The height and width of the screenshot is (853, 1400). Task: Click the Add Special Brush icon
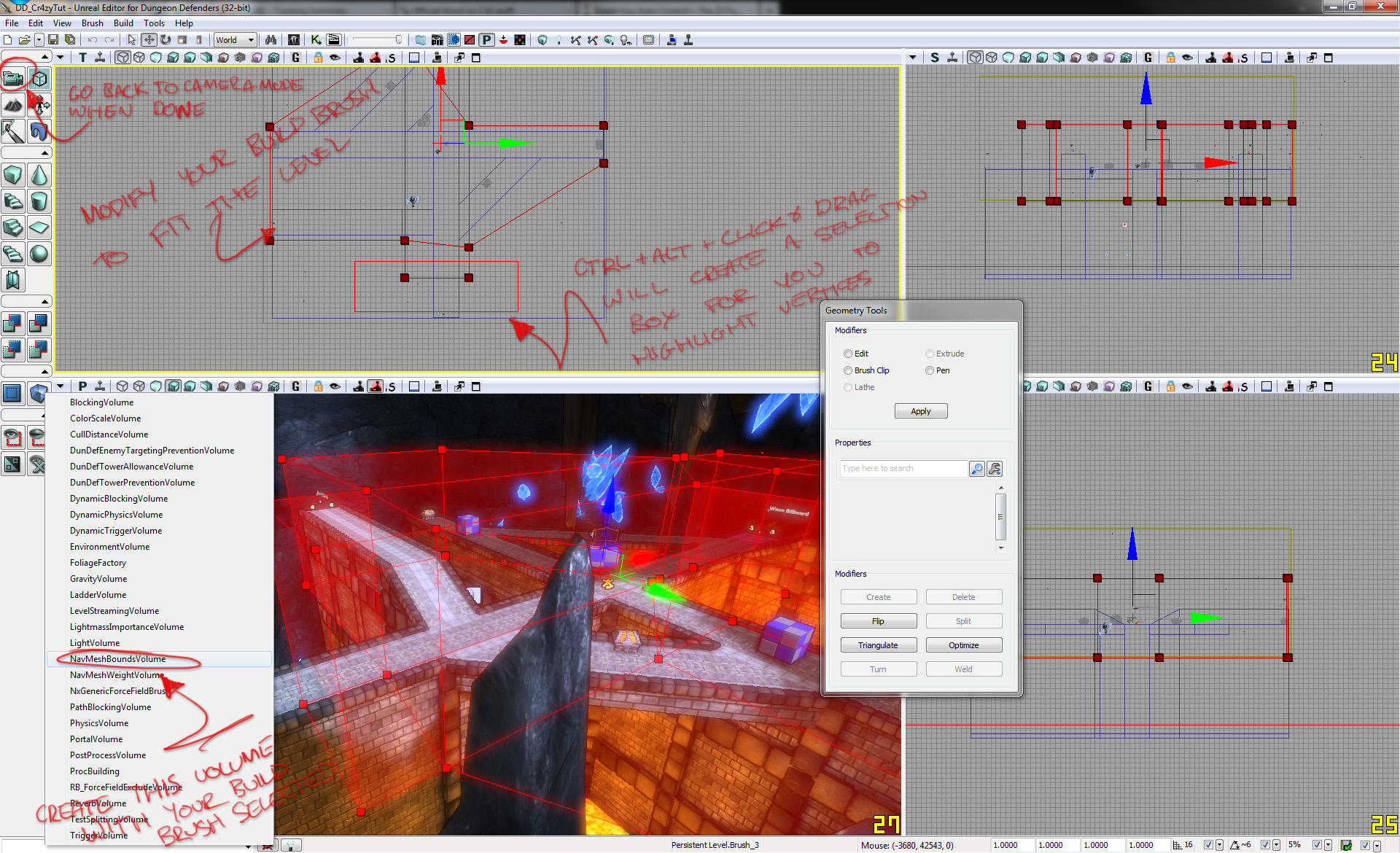tap(13, 394)
